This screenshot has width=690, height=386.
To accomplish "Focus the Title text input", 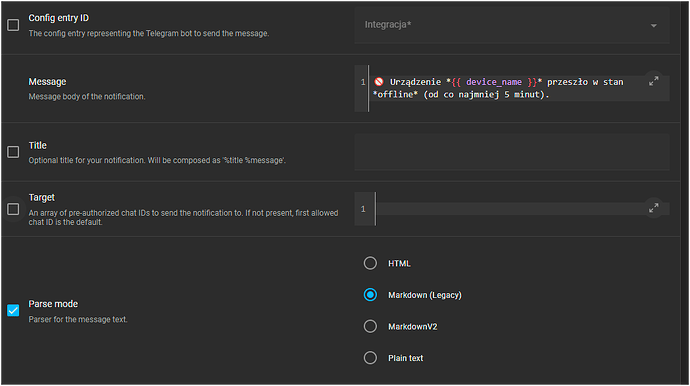I will coord(512,152).
